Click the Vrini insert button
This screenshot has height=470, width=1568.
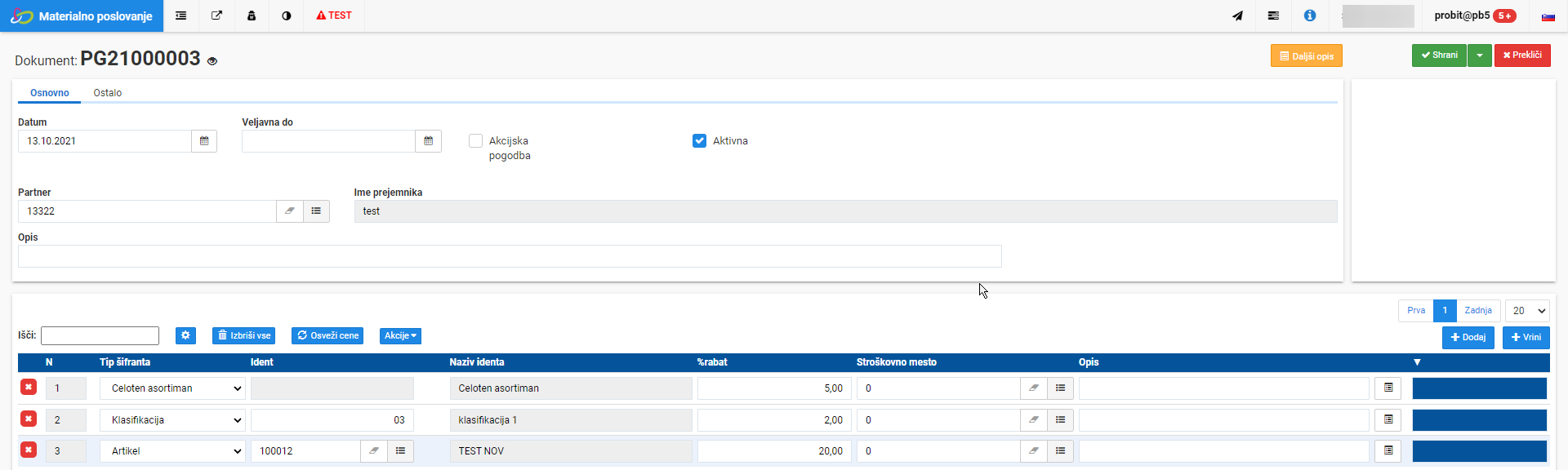tap(1526, 338)
